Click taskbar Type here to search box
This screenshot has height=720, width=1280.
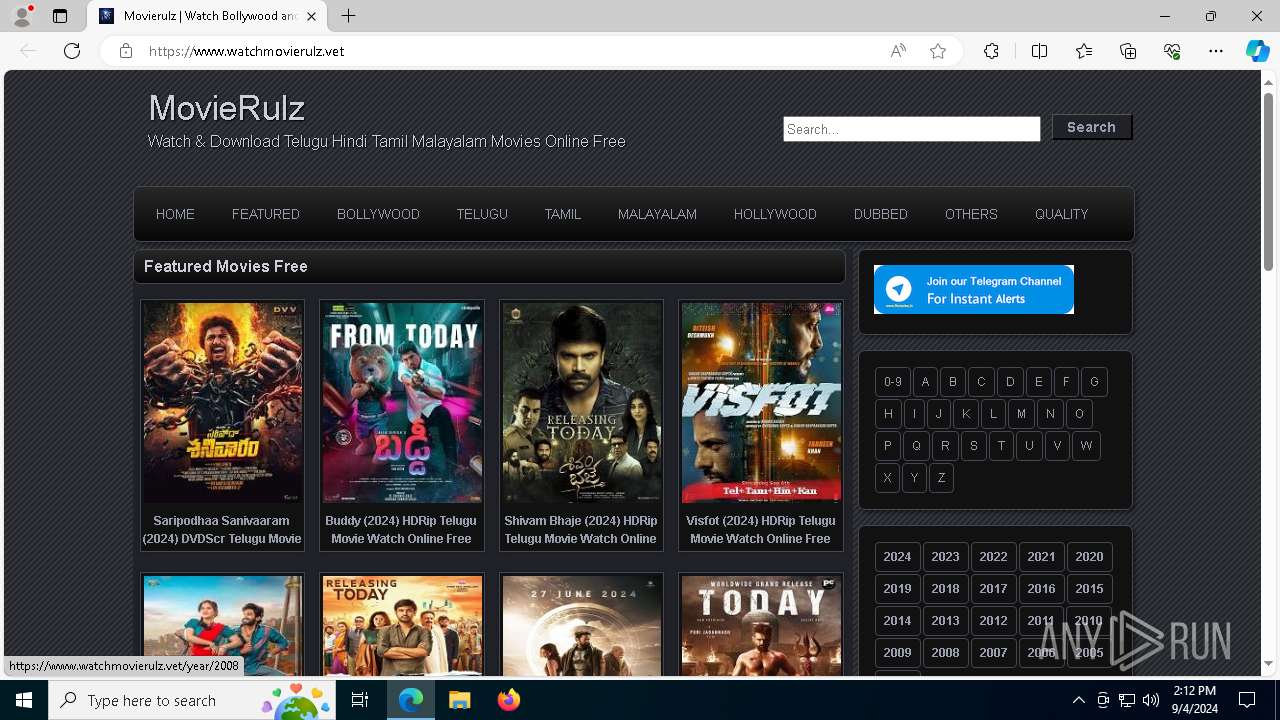point(192,700)
